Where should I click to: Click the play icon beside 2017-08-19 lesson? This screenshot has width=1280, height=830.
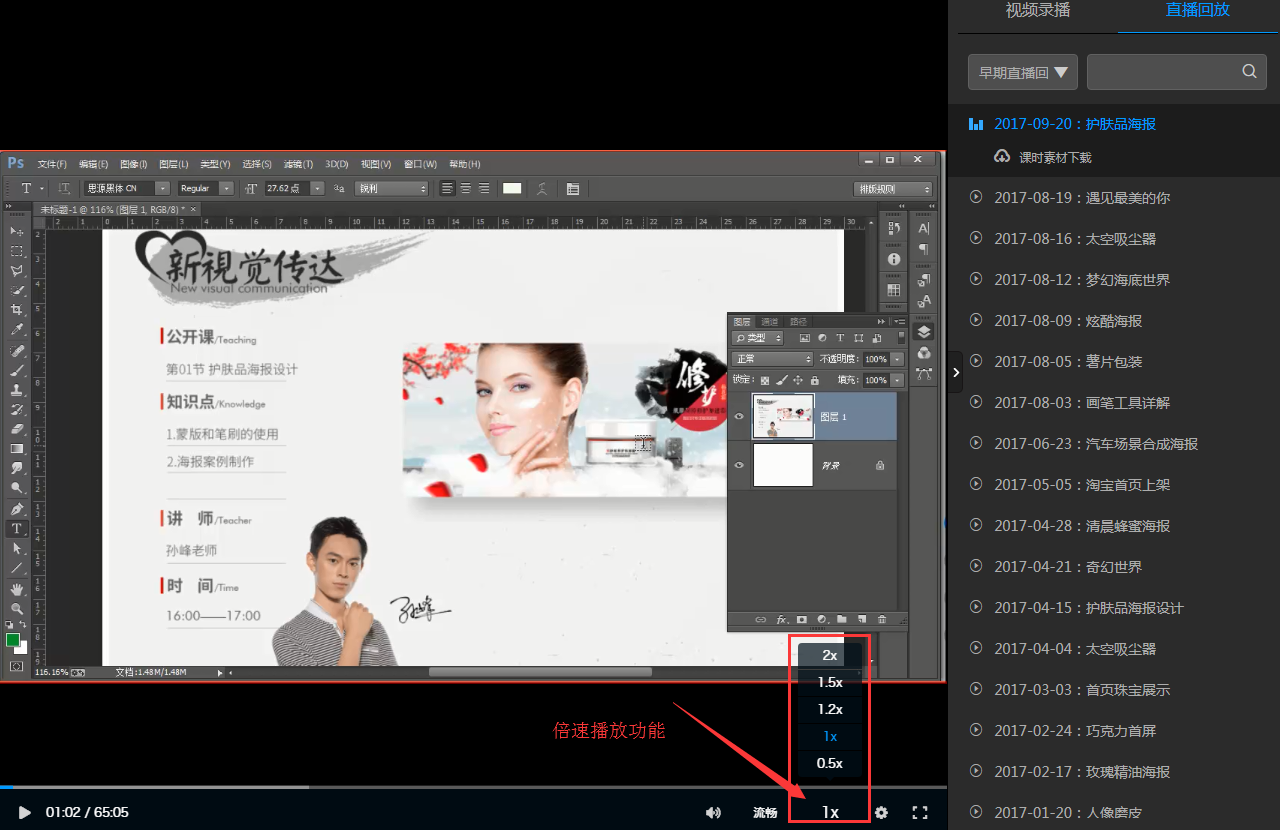[976, 197]
